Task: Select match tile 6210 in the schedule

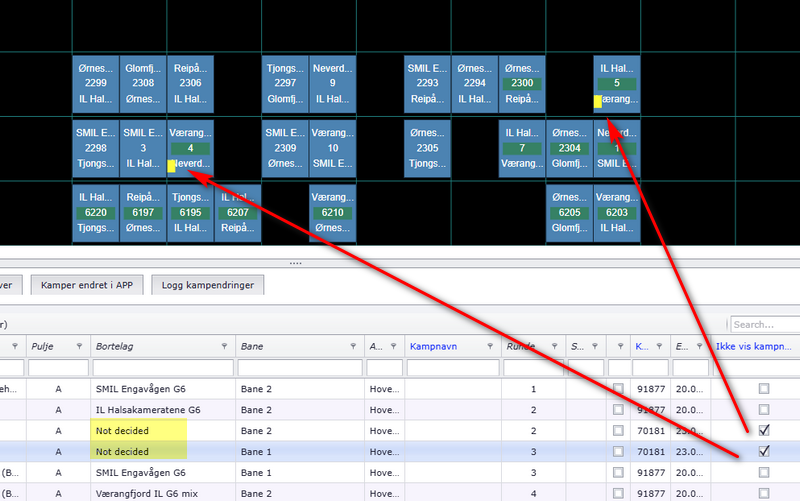Action: coord(333,213)
